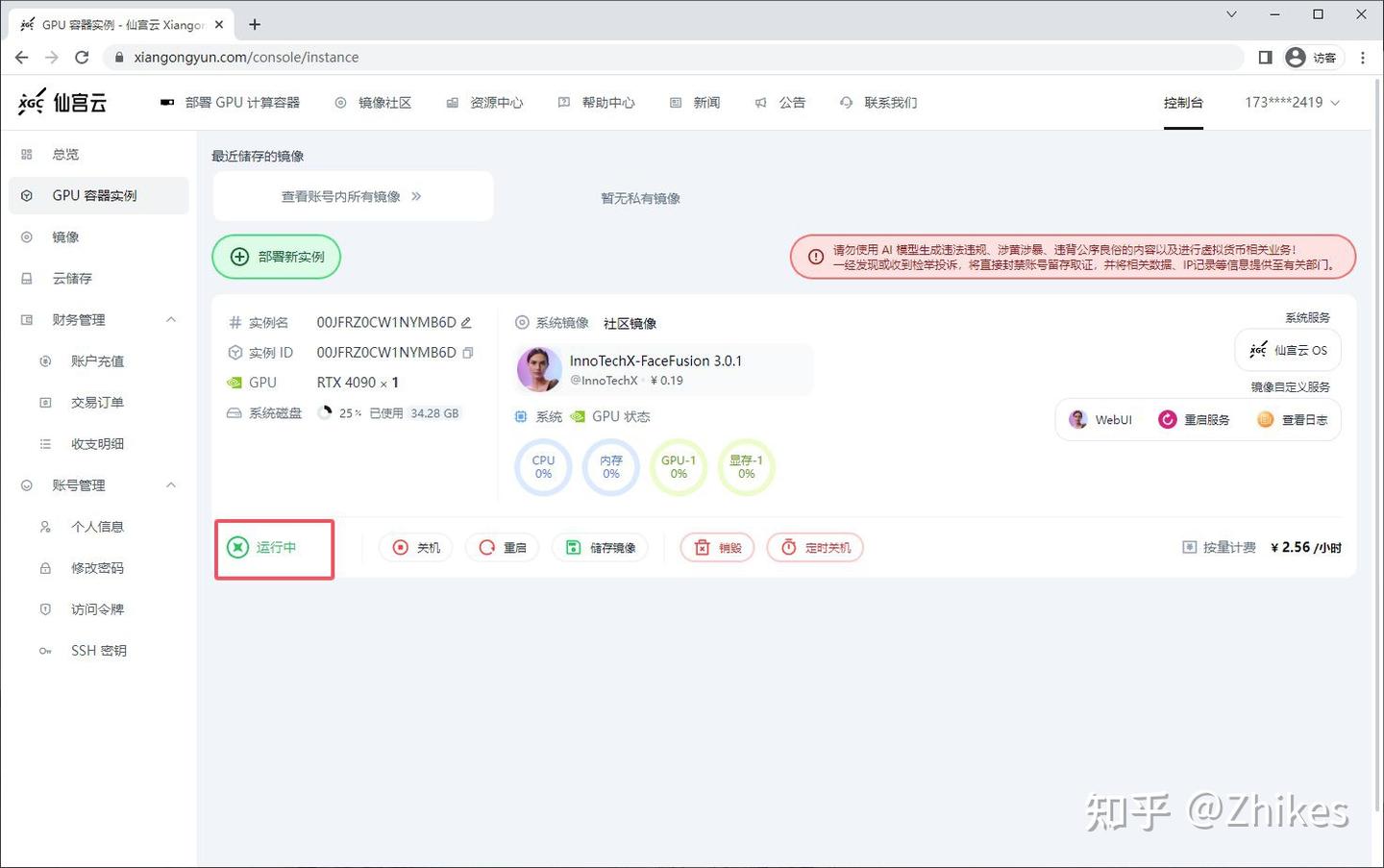Click the 内存 0% usage gauge
Viewport: 1384px width, 868px height.
point(611,467)
